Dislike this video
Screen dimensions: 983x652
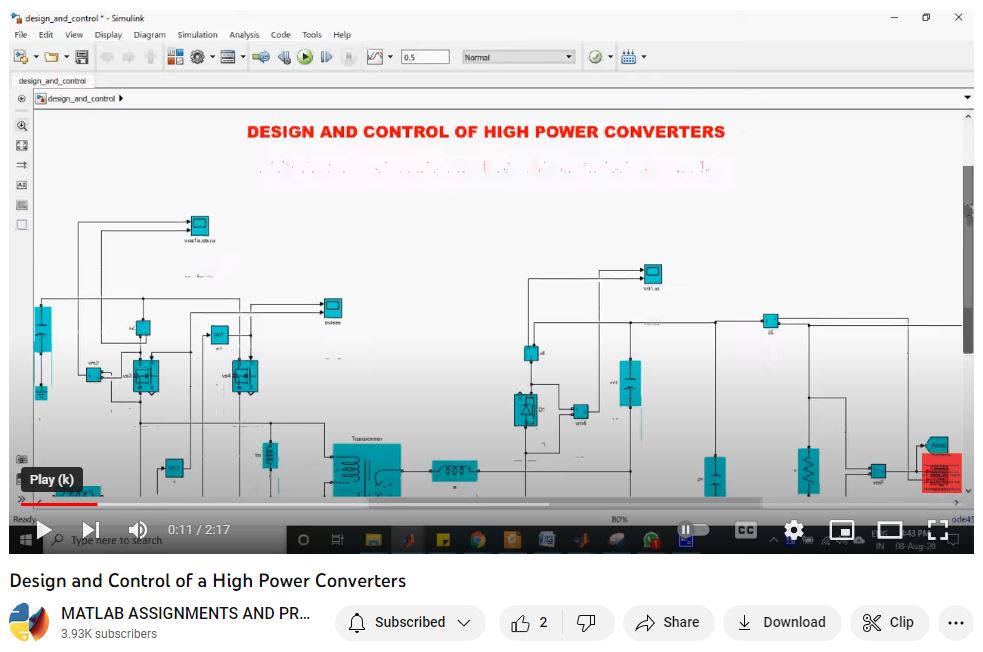[x=587, y=622]
